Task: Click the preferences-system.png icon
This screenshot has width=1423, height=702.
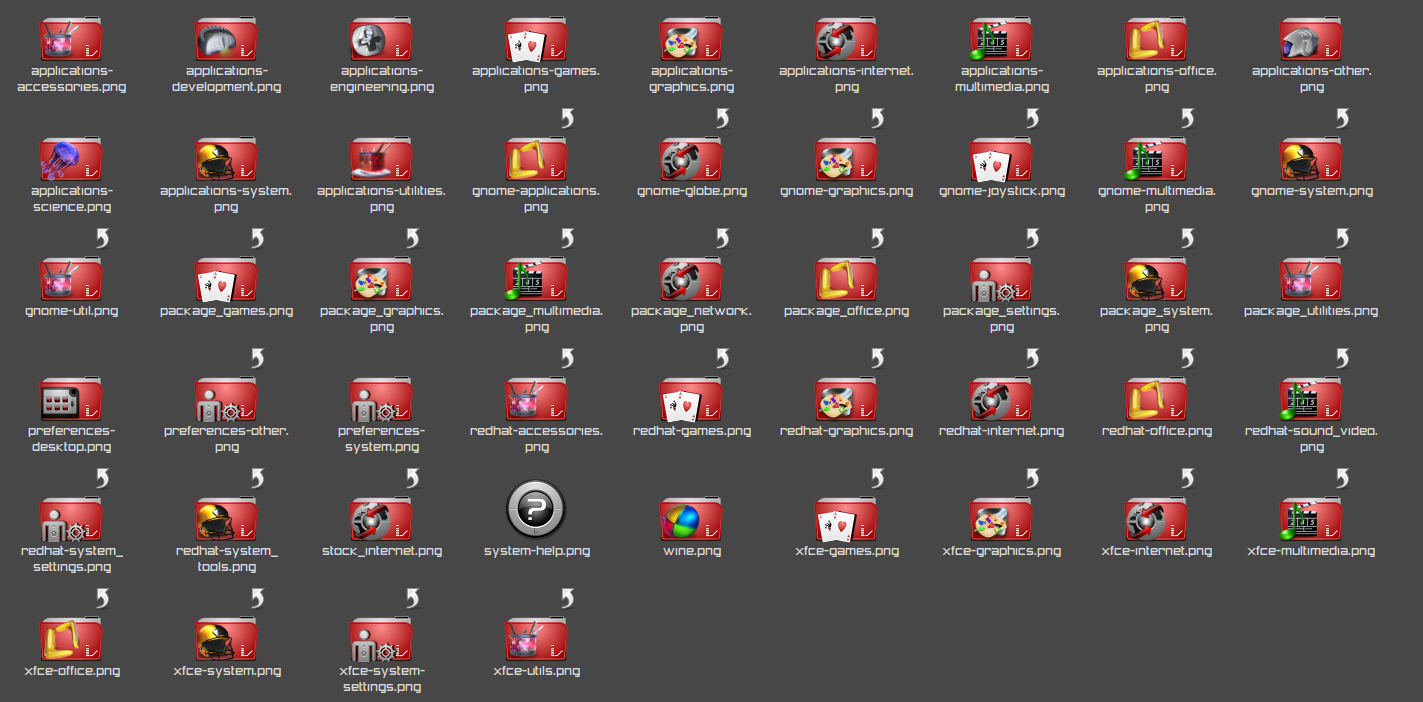Action: coord(381,400)
